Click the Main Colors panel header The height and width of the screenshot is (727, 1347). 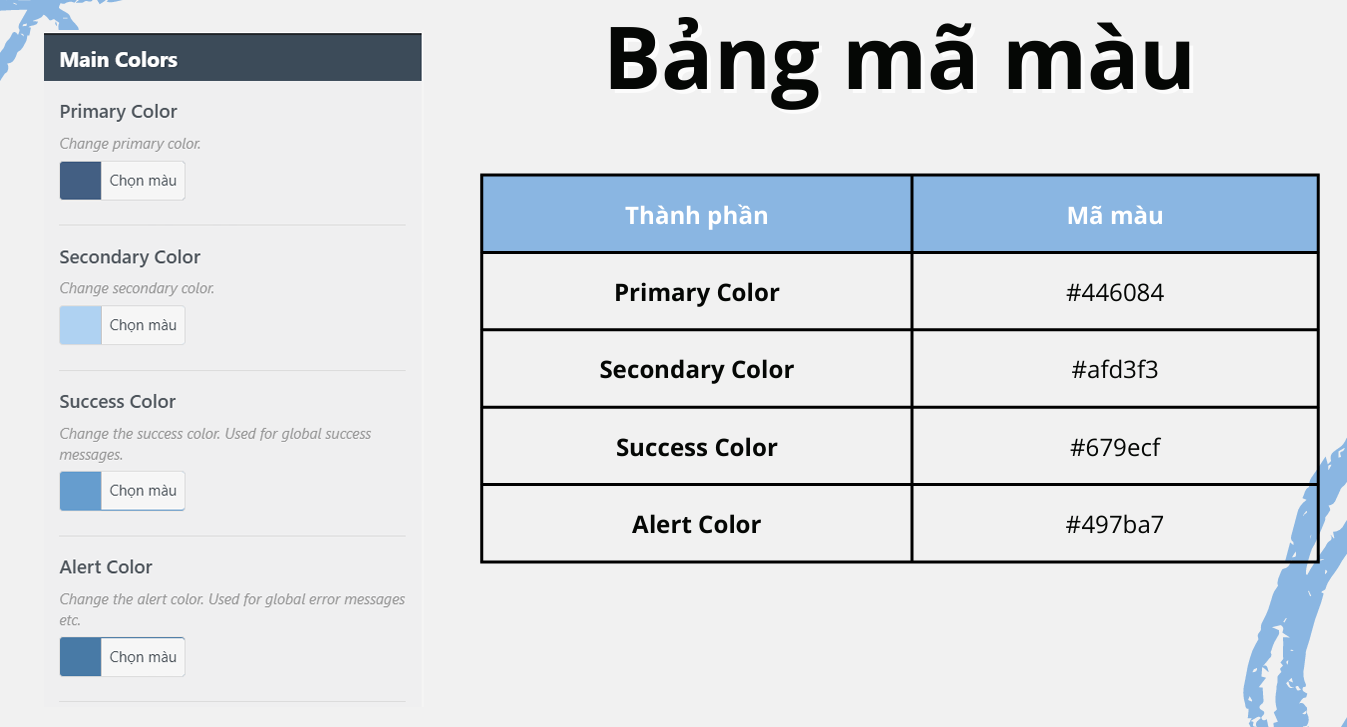coord(232,59)
